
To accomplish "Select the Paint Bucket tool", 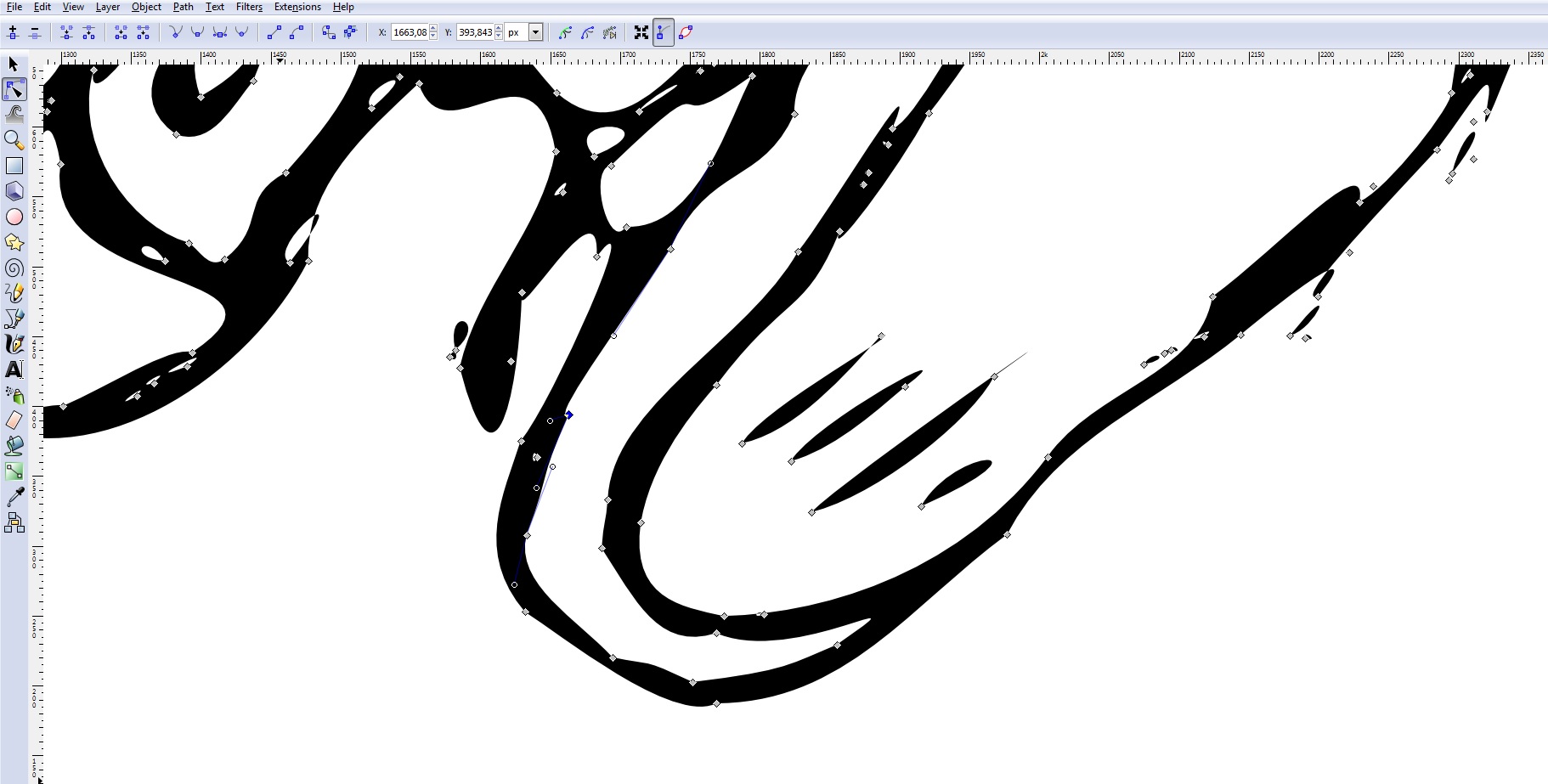I will 14,445.
